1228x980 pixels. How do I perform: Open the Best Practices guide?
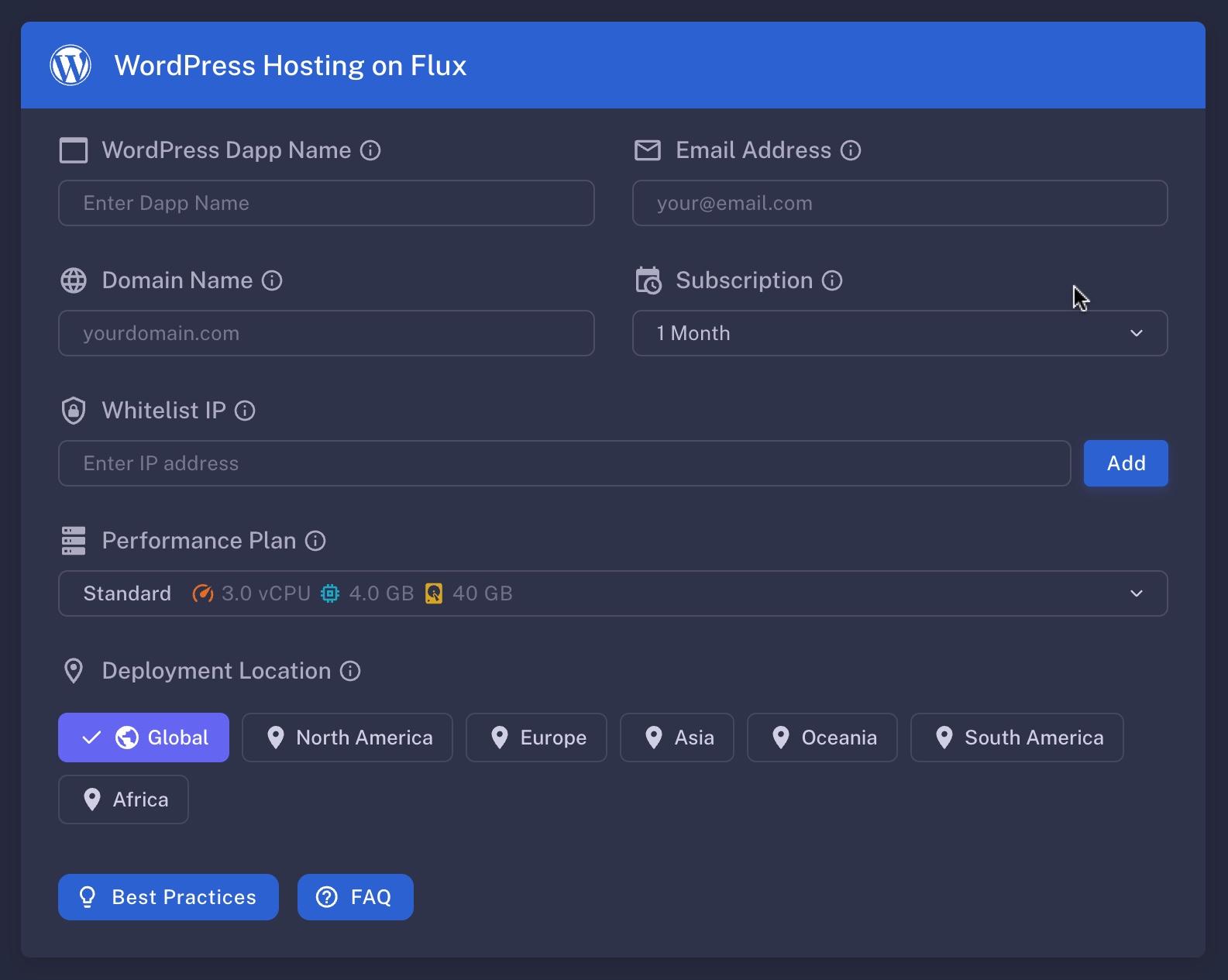(168, 897)
